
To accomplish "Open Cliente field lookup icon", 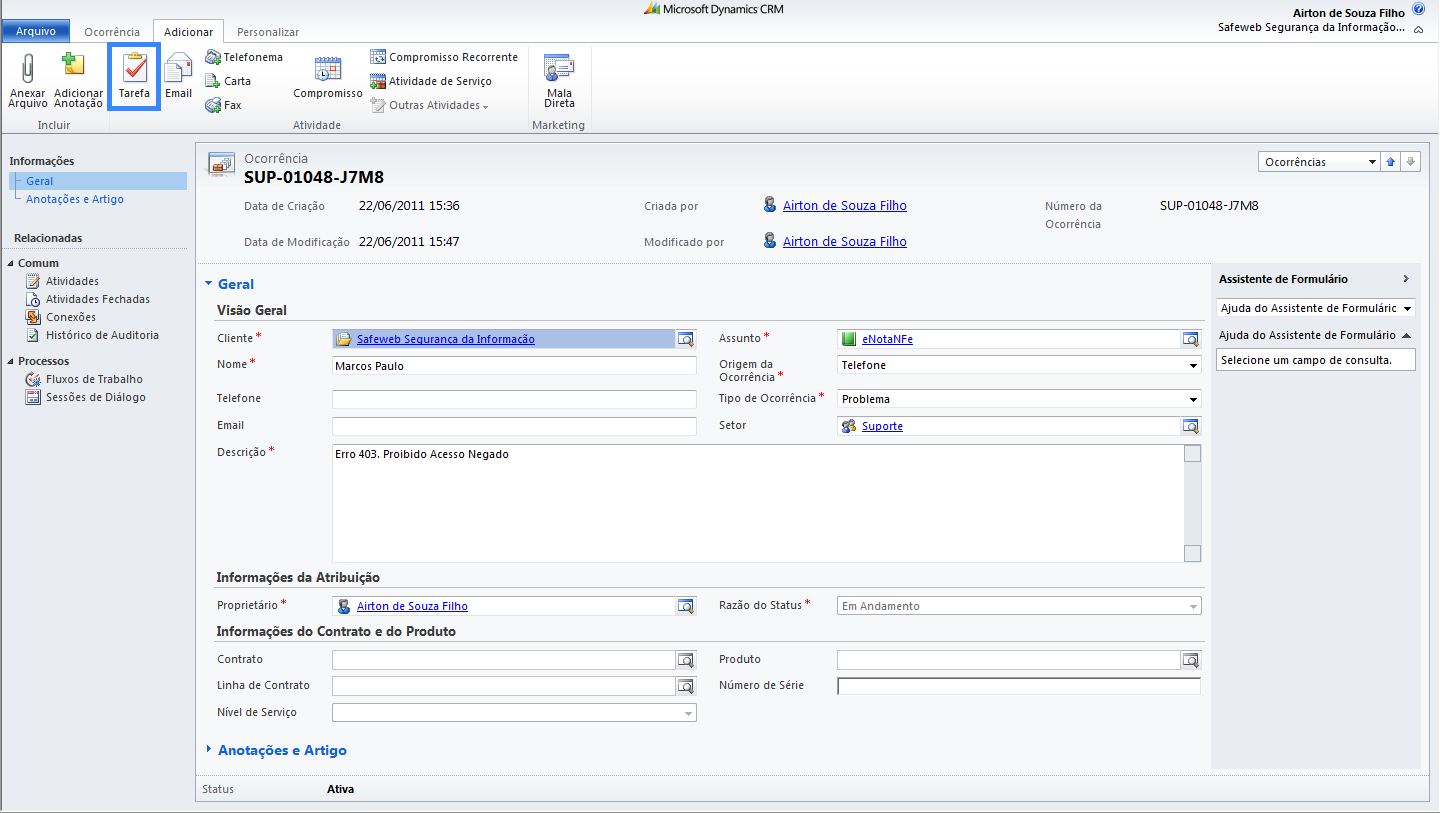I will pos(686,339).
